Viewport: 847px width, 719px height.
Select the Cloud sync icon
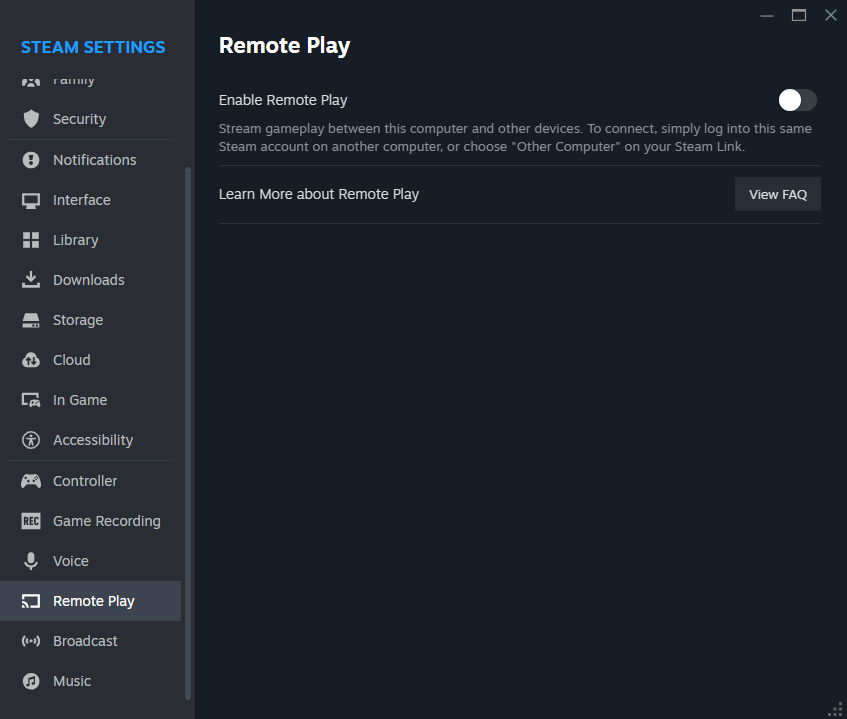31,360
